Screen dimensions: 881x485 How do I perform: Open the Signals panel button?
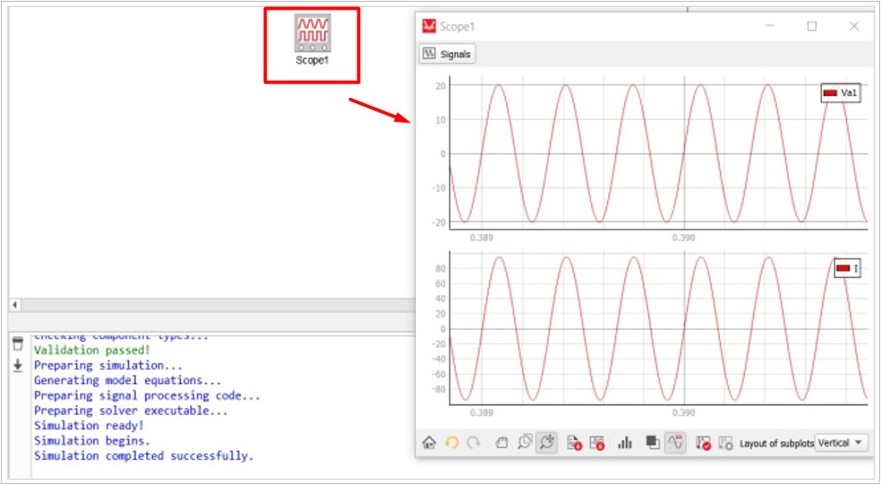(x=447, y=54)
